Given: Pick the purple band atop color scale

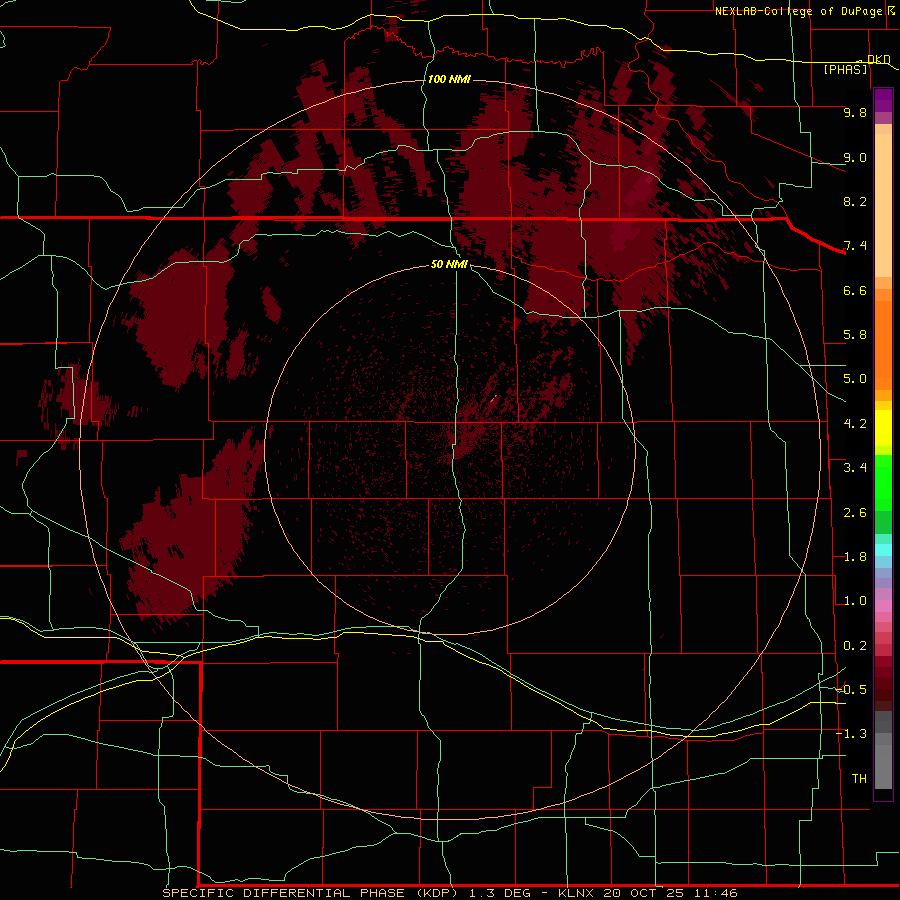Looking at the screenshot, I should tap(883, 100).
